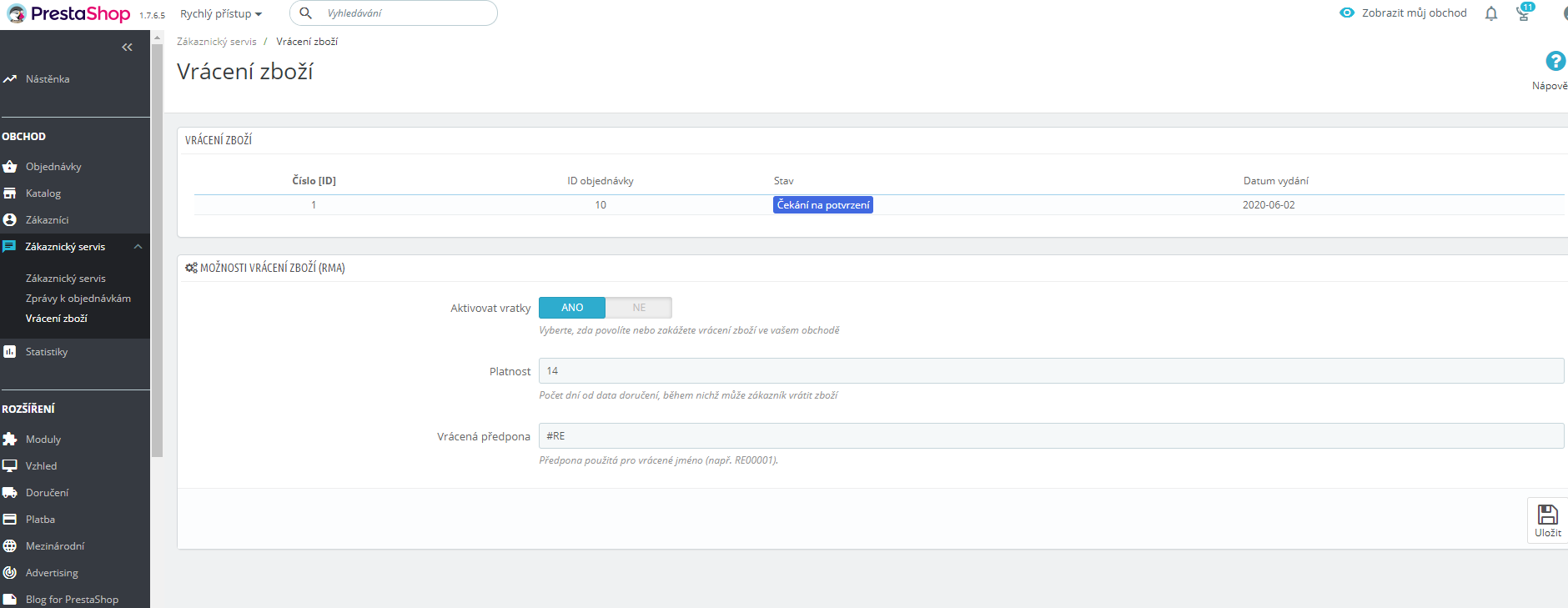The image size is (1568, 608).
Task: Click the magnifier search icon
Action: coord(306,13)
